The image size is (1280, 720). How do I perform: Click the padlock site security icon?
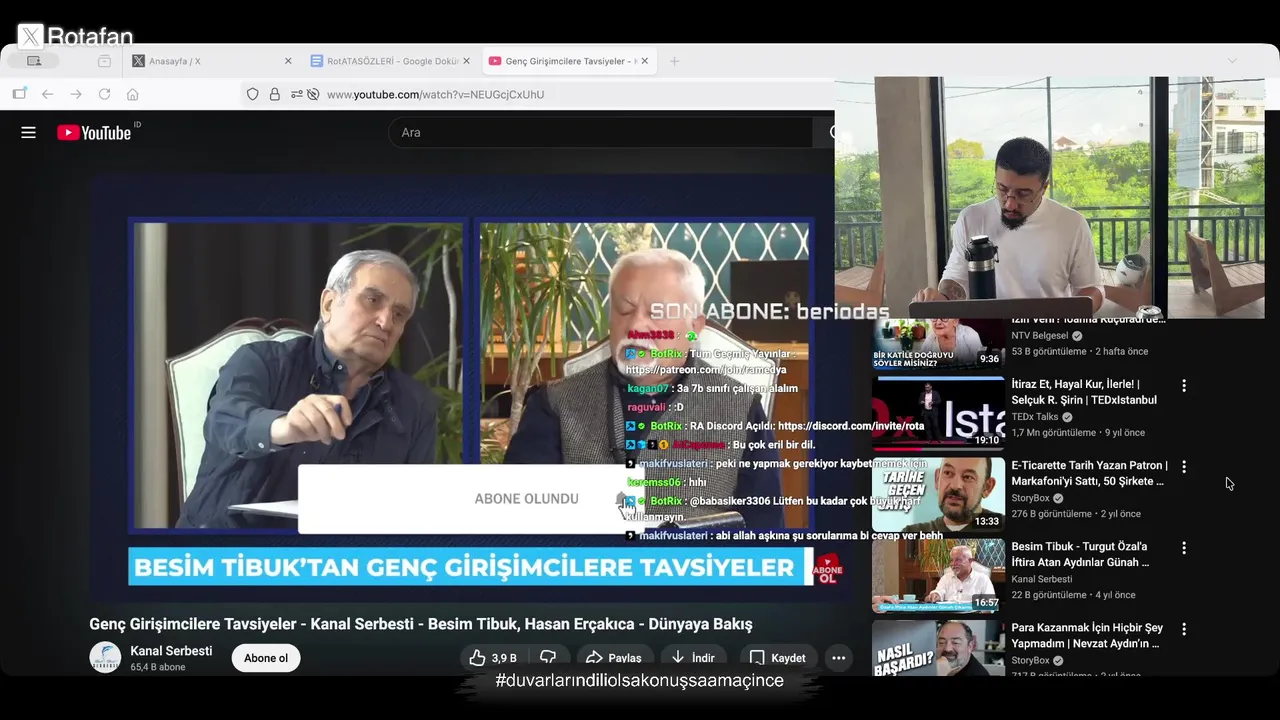(x=274, y=94)
